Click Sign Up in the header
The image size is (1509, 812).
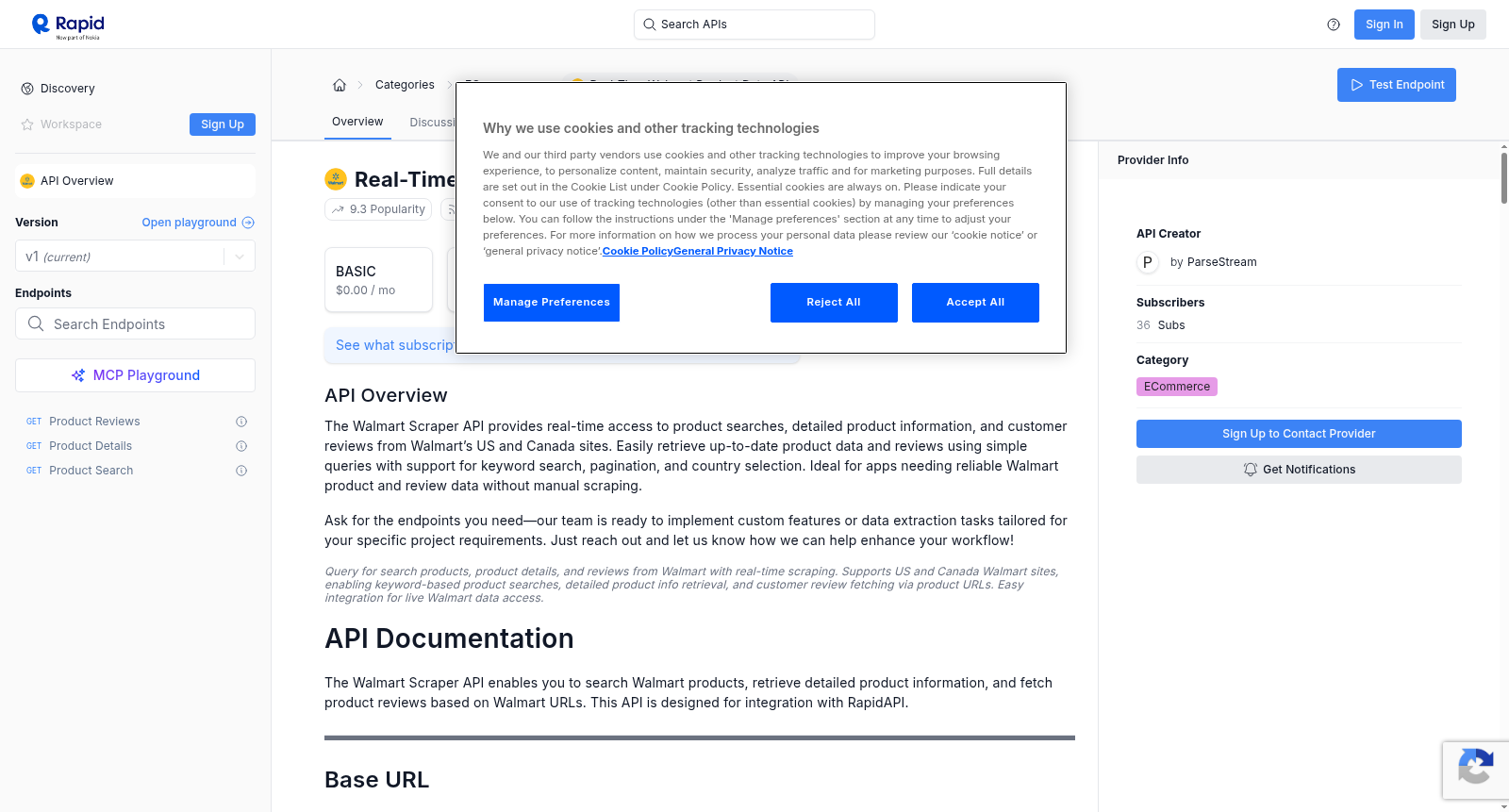click(1453, 25)
